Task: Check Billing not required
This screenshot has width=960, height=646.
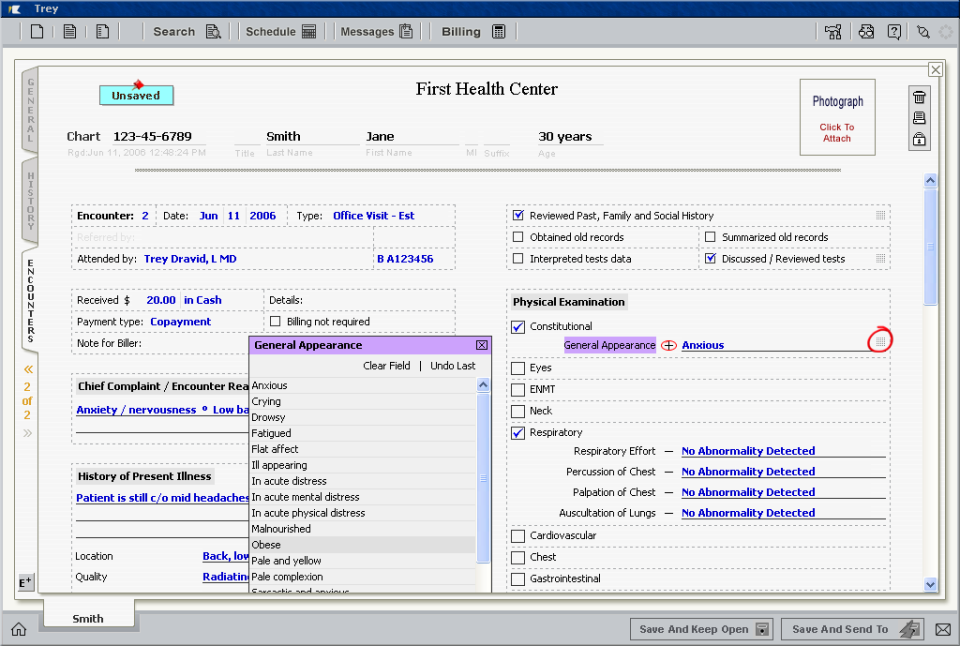Action: coord(275,321)
